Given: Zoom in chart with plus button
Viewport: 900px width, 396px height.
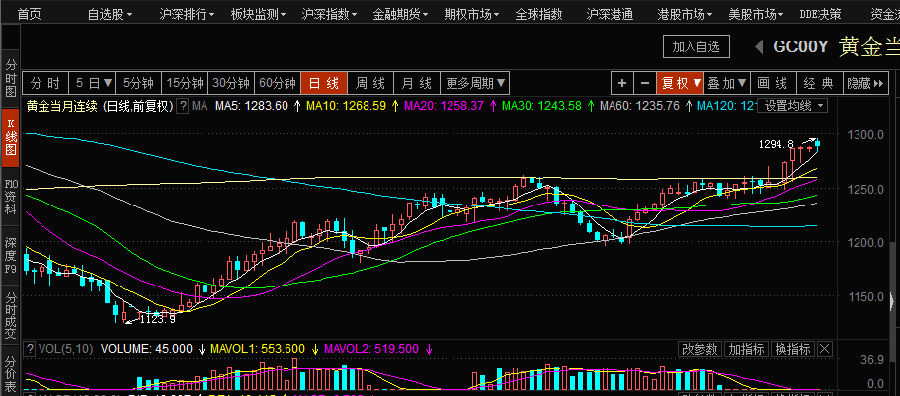Looking at the screenshot, I should 622,83.
